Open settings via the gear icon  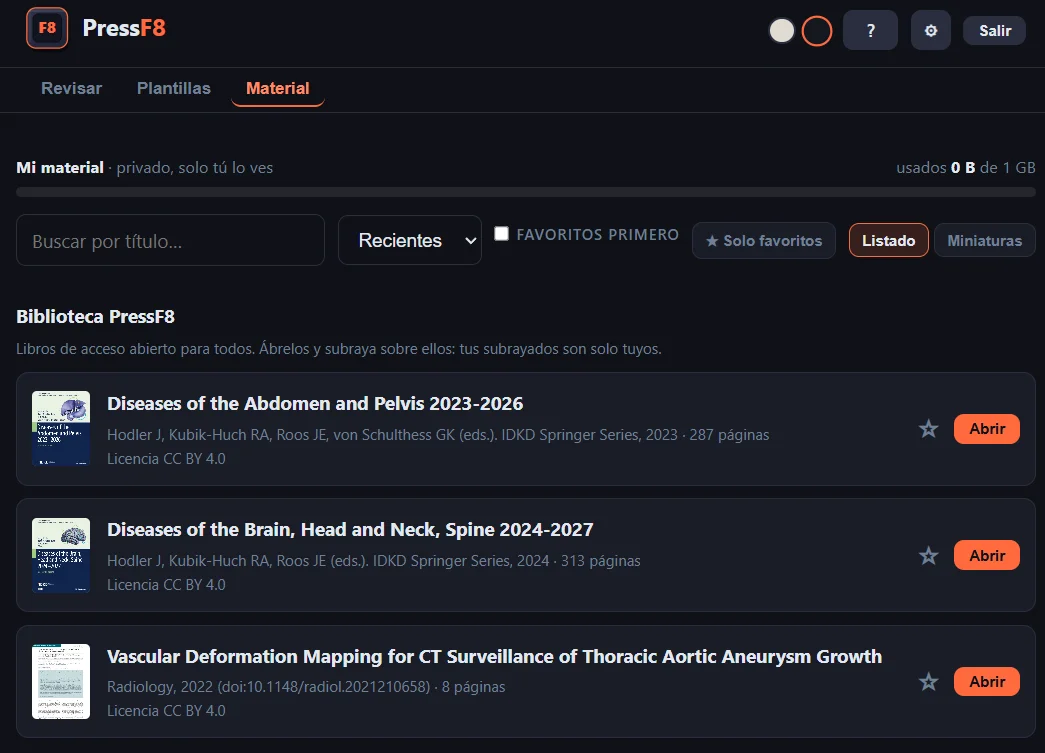931,30
